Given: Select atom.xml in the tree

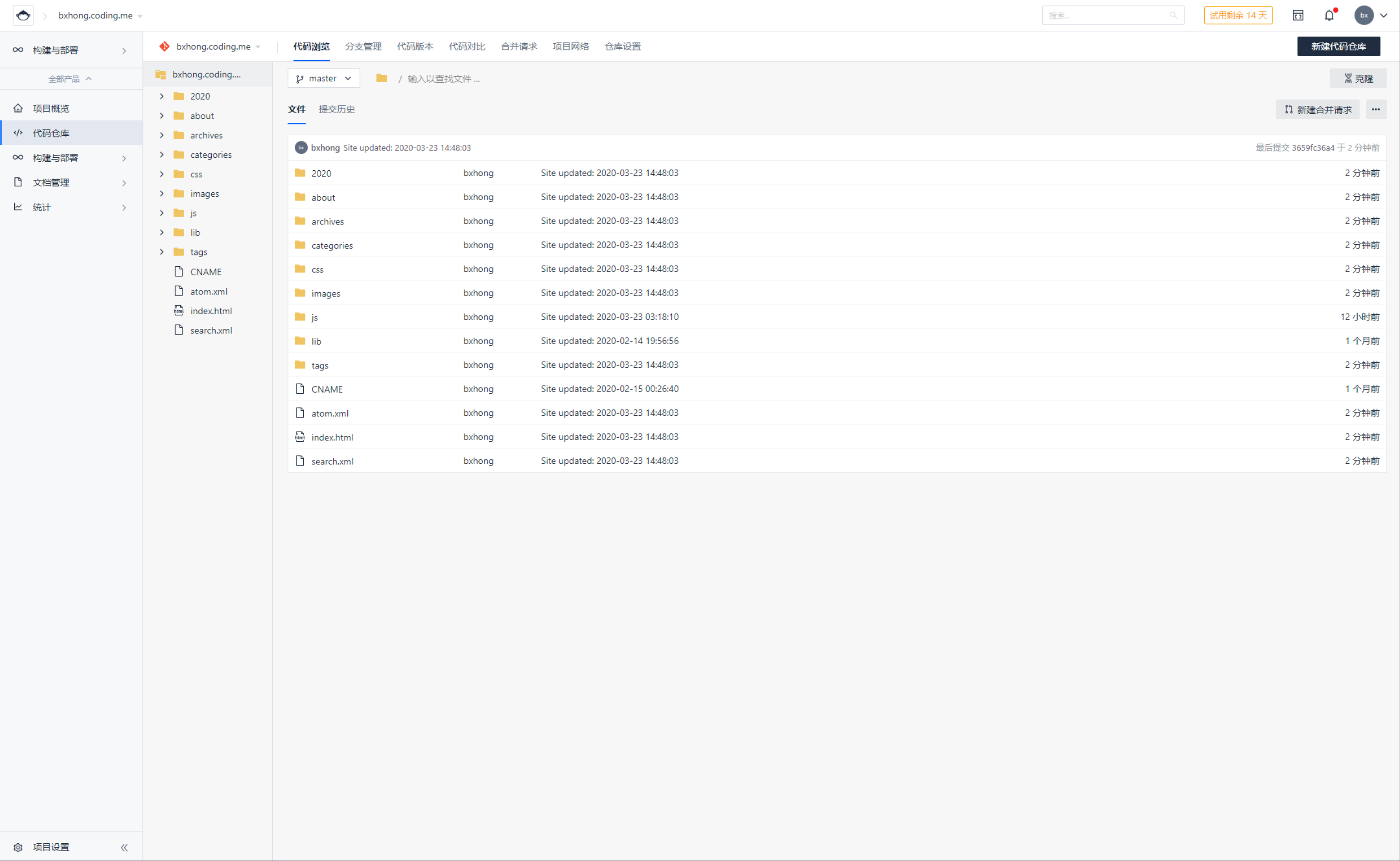Looking at the screenshot, I should click(208, 291).
